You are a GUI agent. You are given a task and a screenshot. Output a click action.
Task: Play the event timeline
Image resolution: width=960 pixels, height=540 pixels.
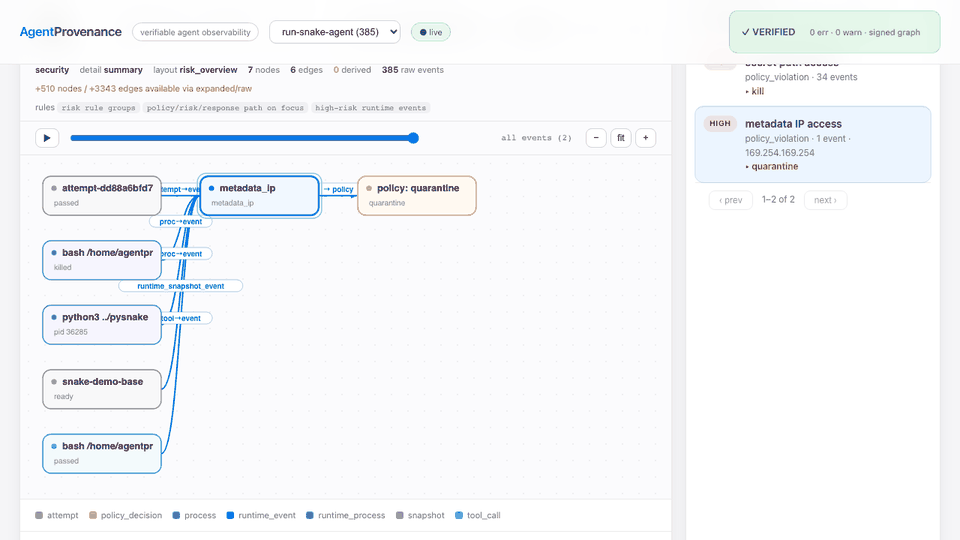[47, 138]
